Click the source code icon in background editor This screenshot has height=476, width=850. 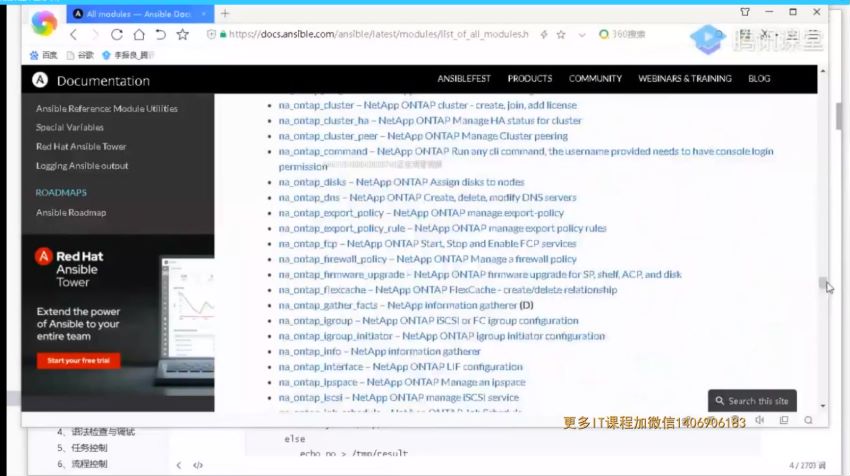tap(198, 465)
